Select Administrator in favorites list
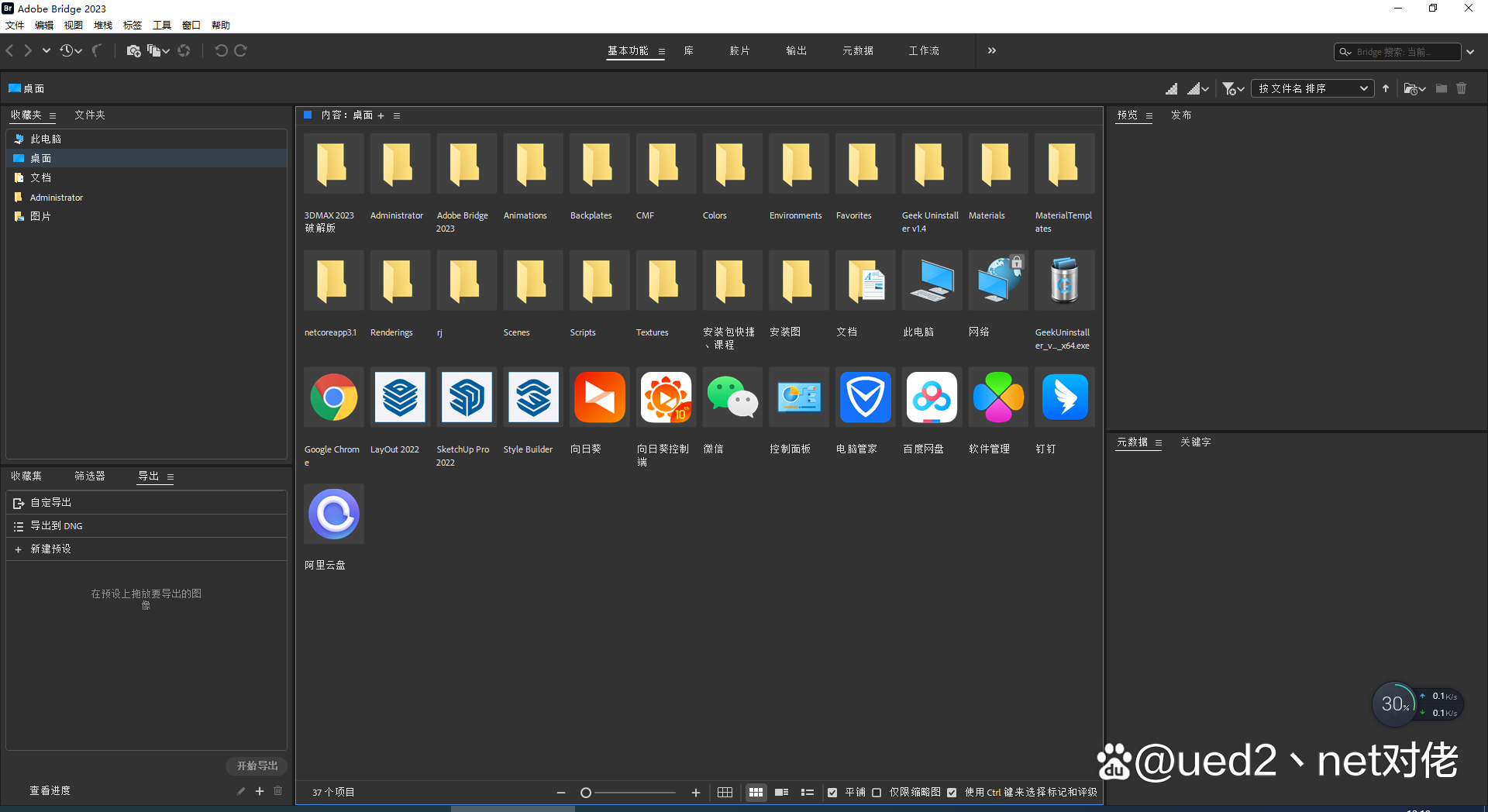The image size is (1488, 812). tap(146, 198)
